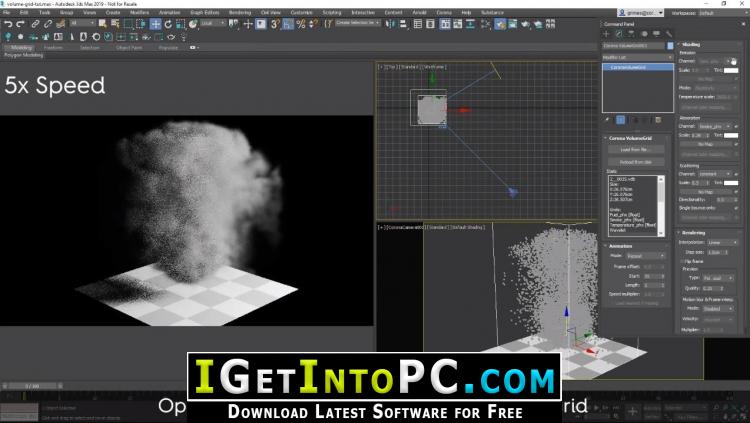Open the Modifier List dropdown
750x423 pixels.
[x=635, y=57]
